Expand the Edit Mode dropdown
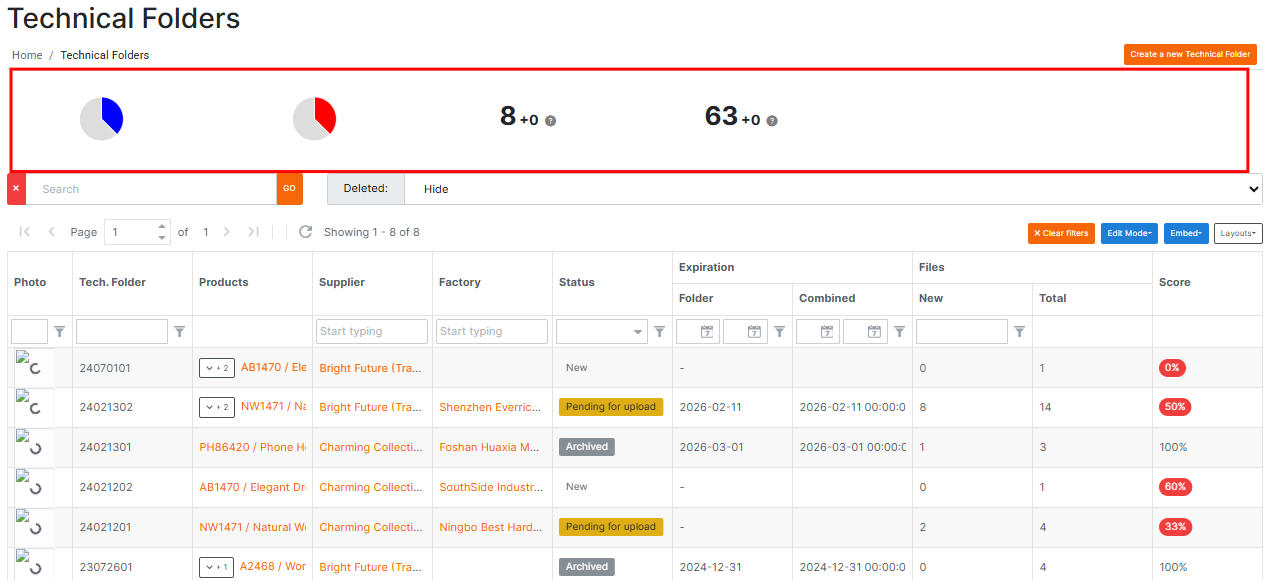Image resolution: width=1264 pixels, height=580 pixels. click(1129, 233)
